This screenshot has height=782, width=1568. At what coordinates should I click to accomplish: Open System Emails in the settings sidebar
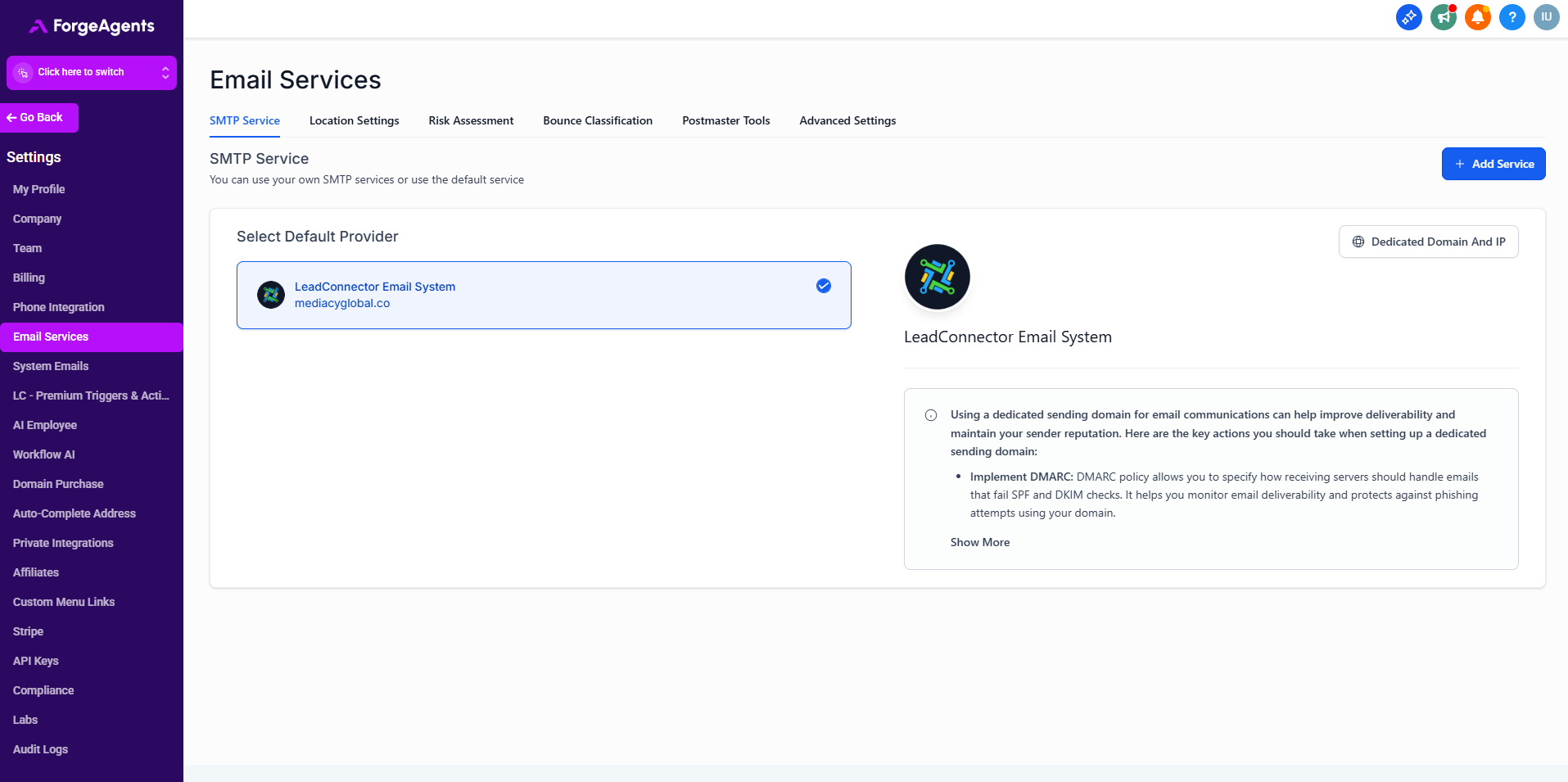(x=51, y=366)
